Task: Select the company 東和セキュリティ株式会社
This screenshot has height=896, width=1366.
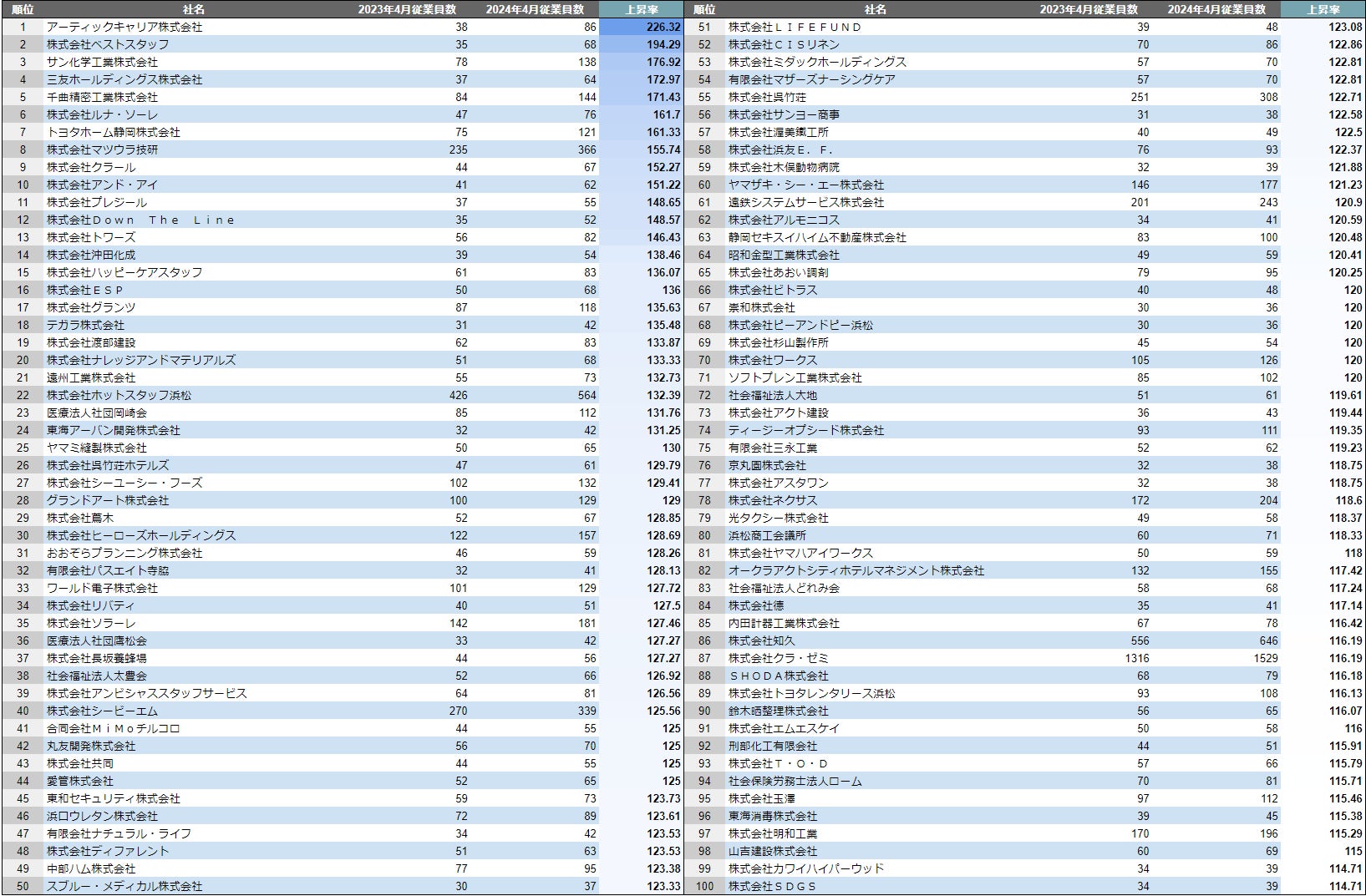Action: pyautogui.click(x=114, y=798)
